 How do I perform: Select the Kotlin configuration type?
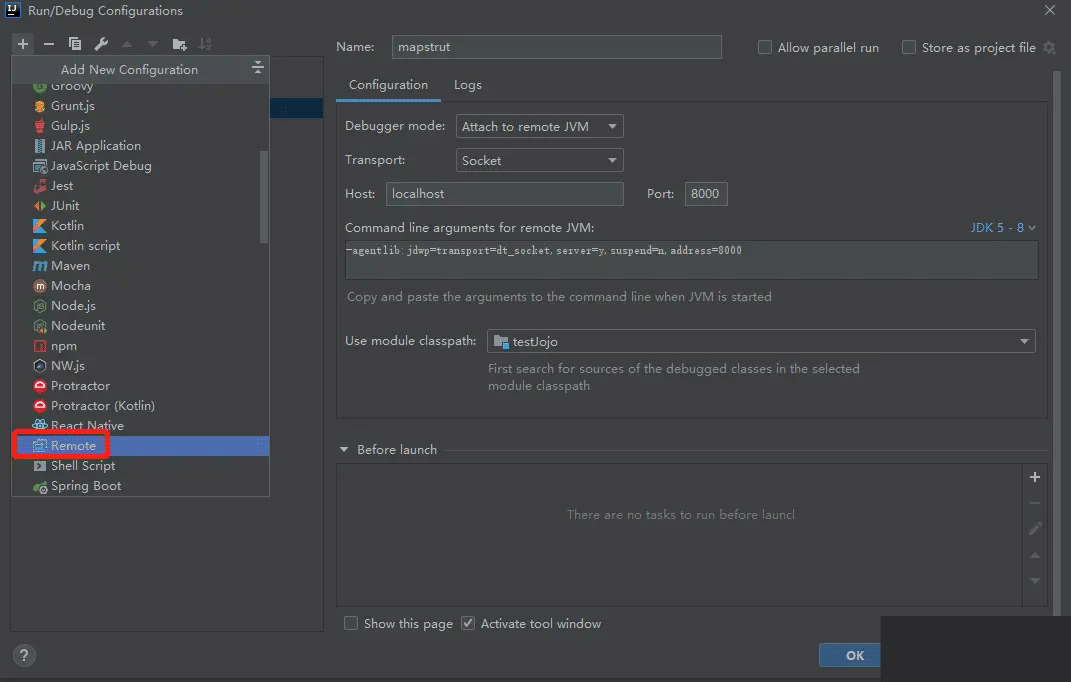[140, 226]
